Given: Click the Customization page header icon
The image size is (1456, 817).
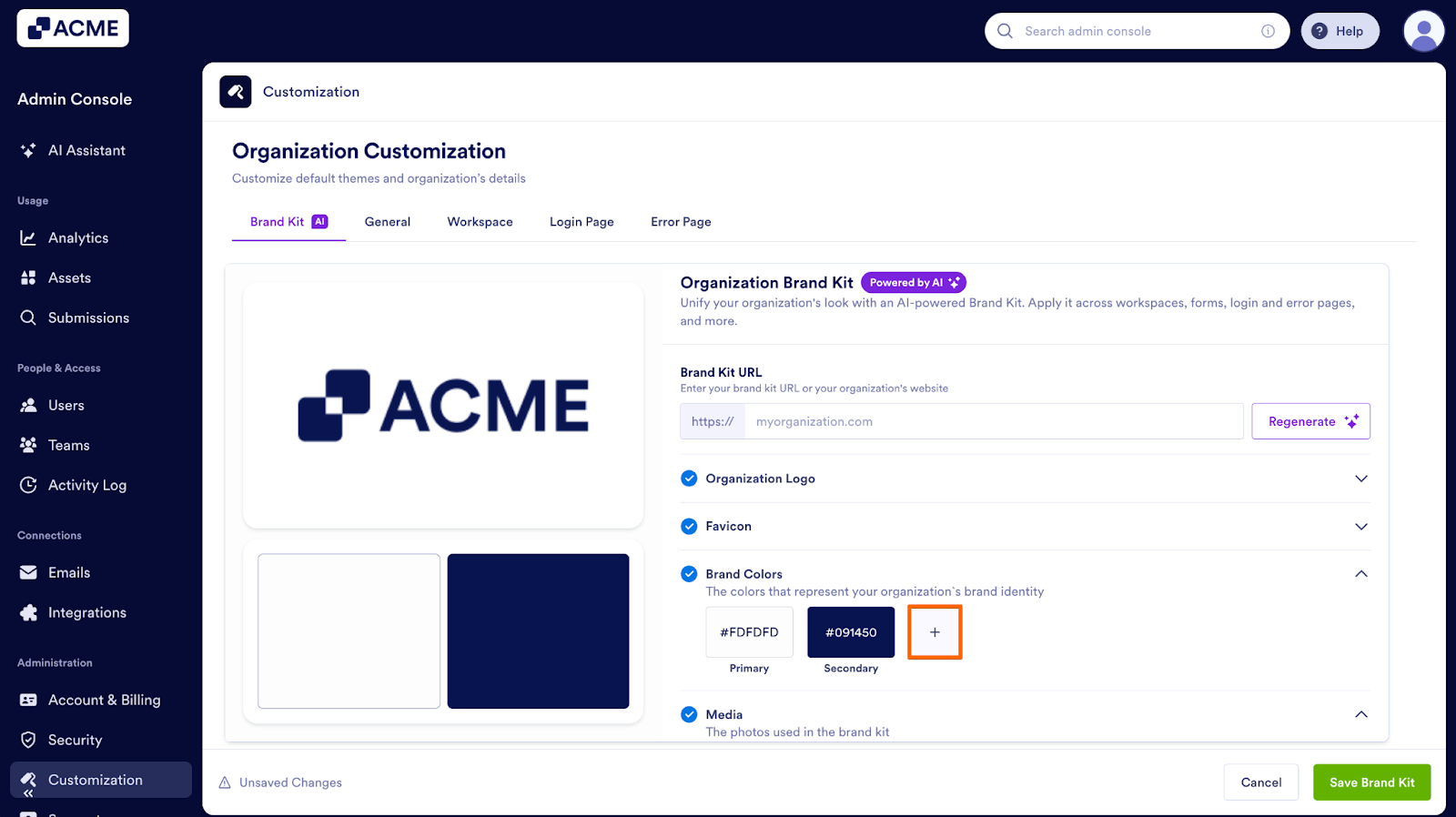Looking at the screenshot, I should point(236,92).
